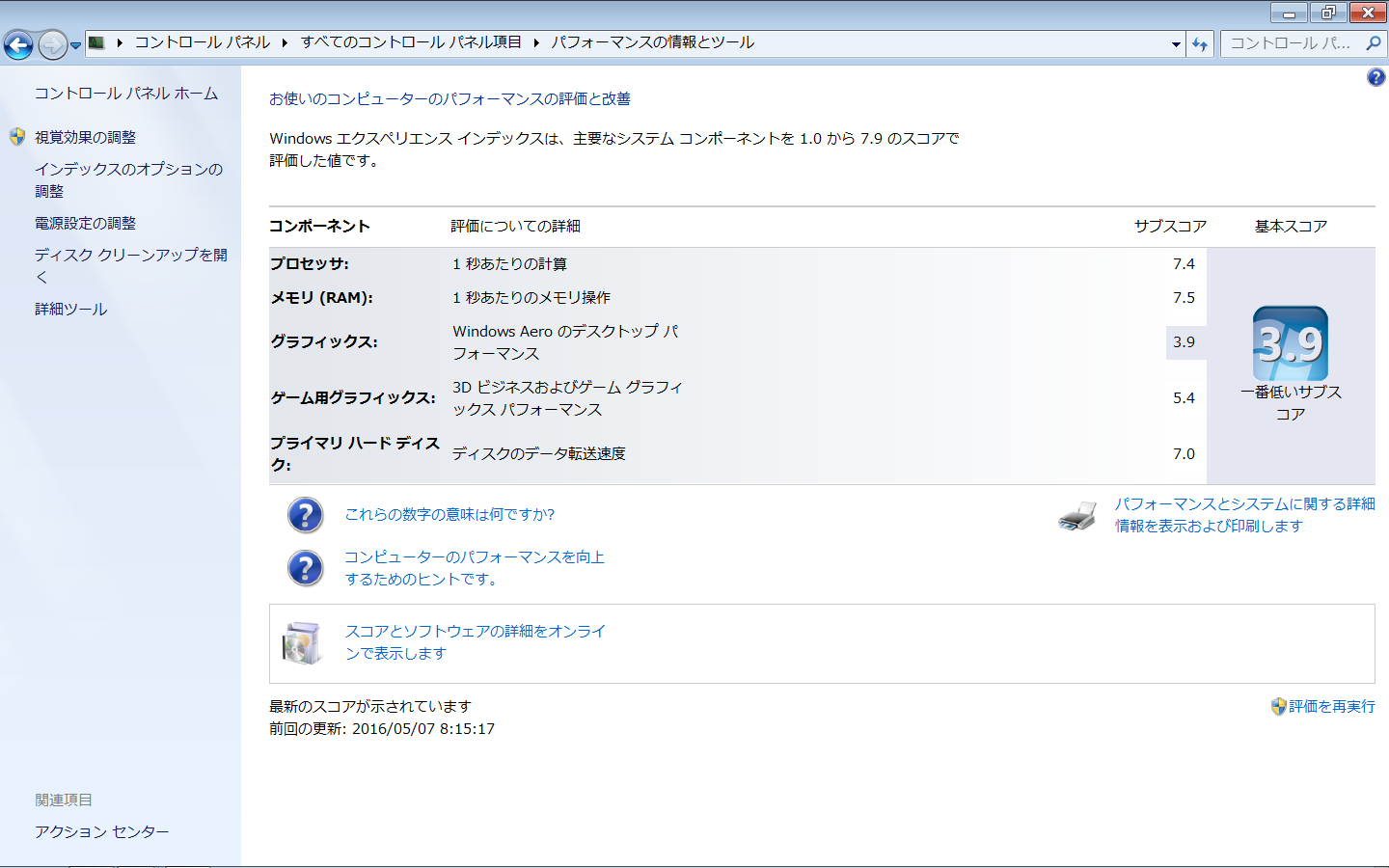Viewport: 1389px width, 868px height.
Task: Open アクション センター under 関連項目
Action: tap(100, 831)
